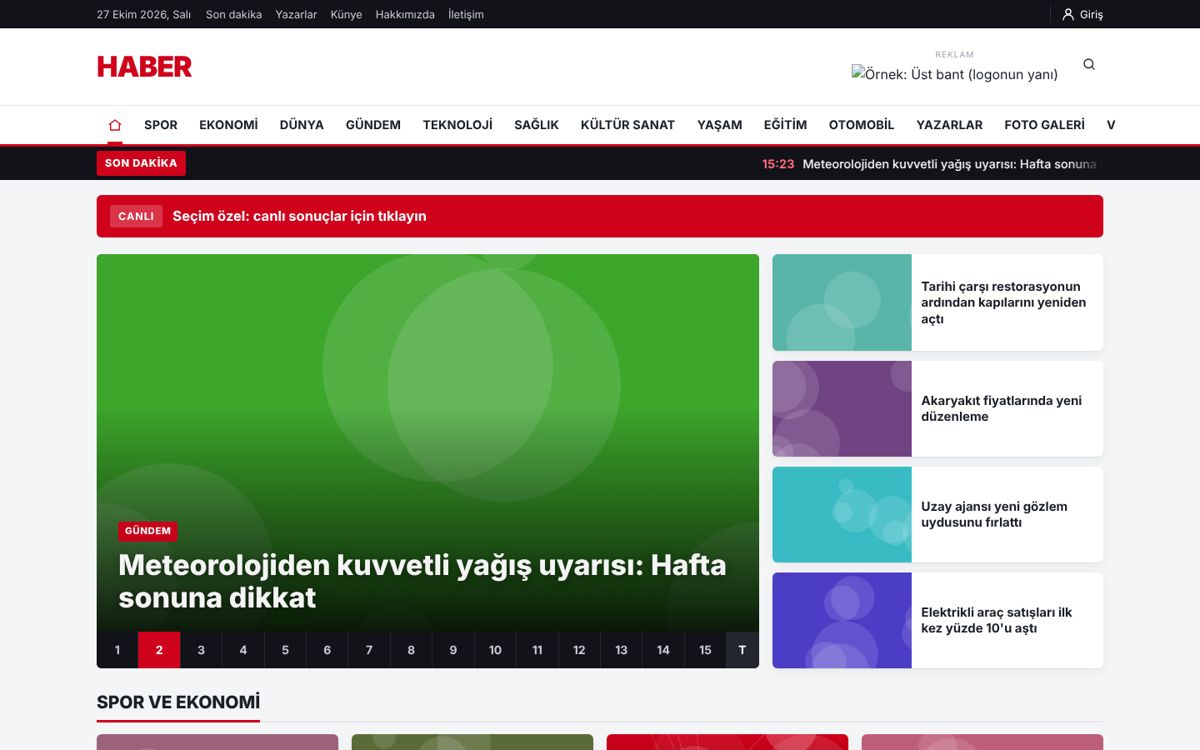Select slide 10 in slider pagination
The height and width of the screenshot is (750, 1200).
495,650
